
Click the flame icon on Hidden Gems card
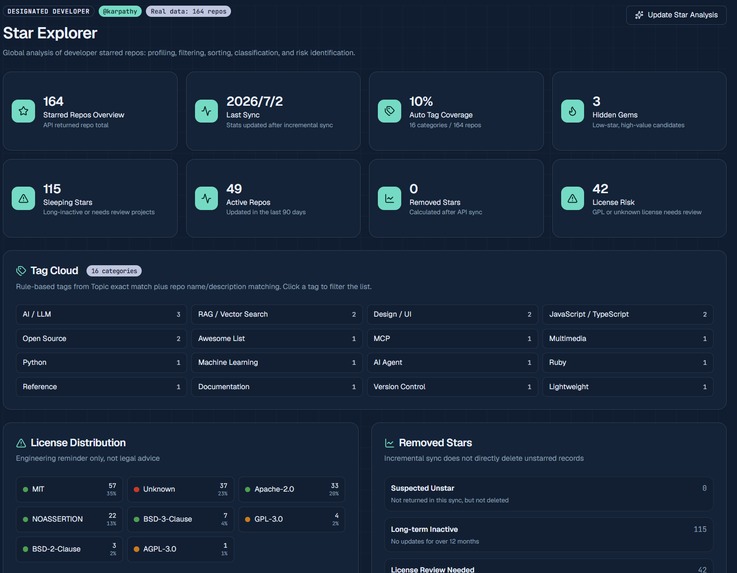tap(572, 111)
